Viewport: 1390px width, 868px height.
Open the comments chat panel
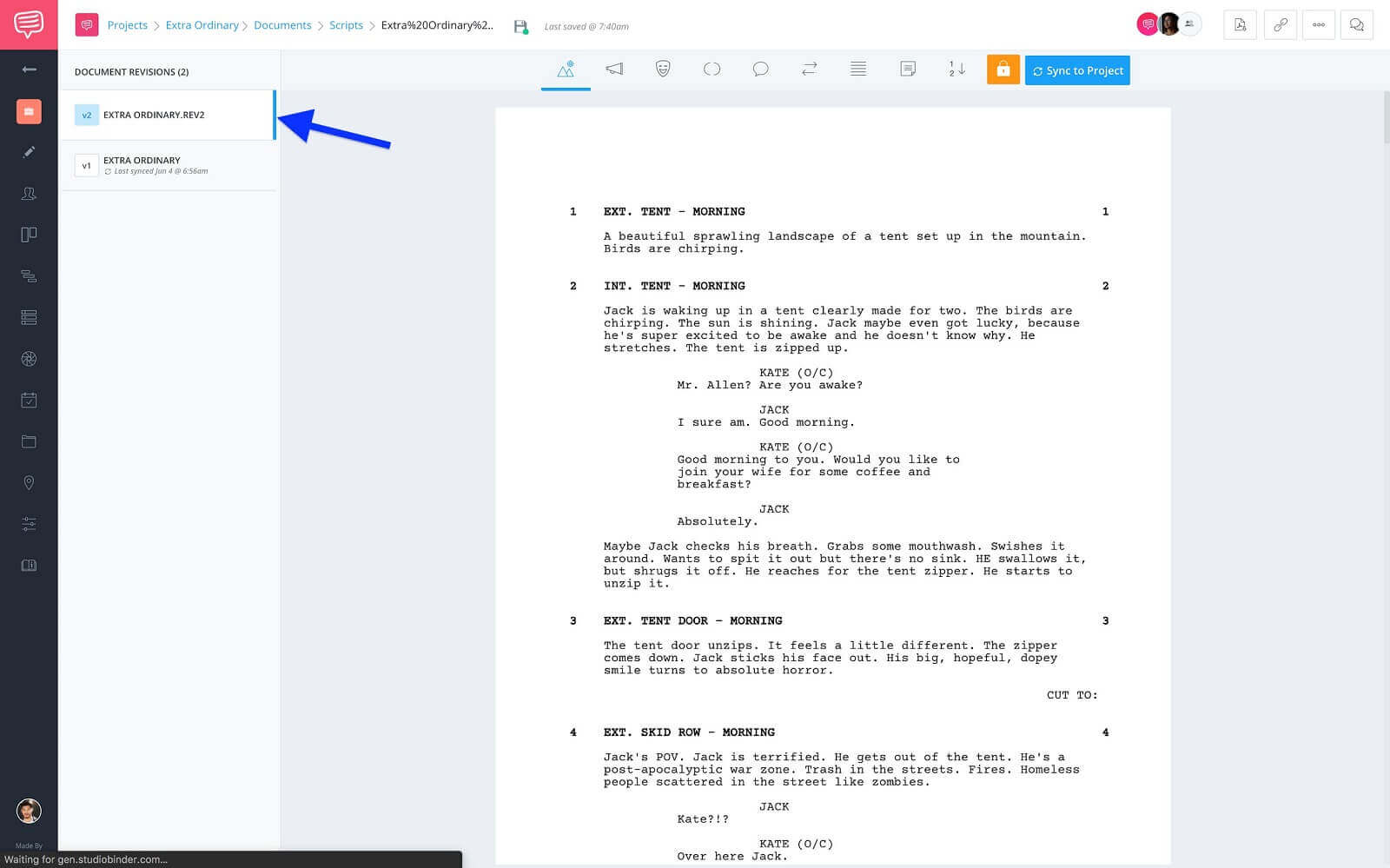(x=1356, y=25)
